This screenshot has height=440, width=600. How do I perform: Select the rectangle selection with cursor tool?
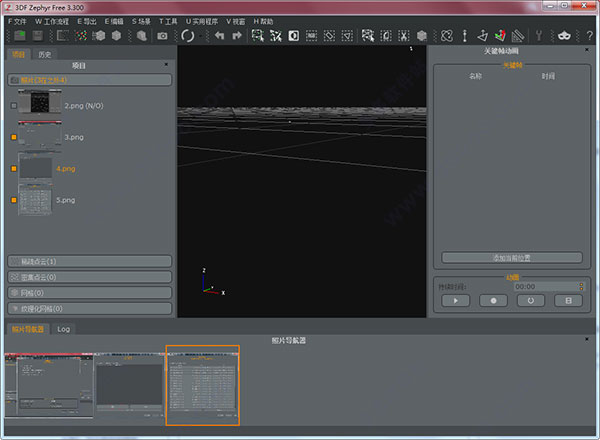pyautogui.click(x=258, y=36)
